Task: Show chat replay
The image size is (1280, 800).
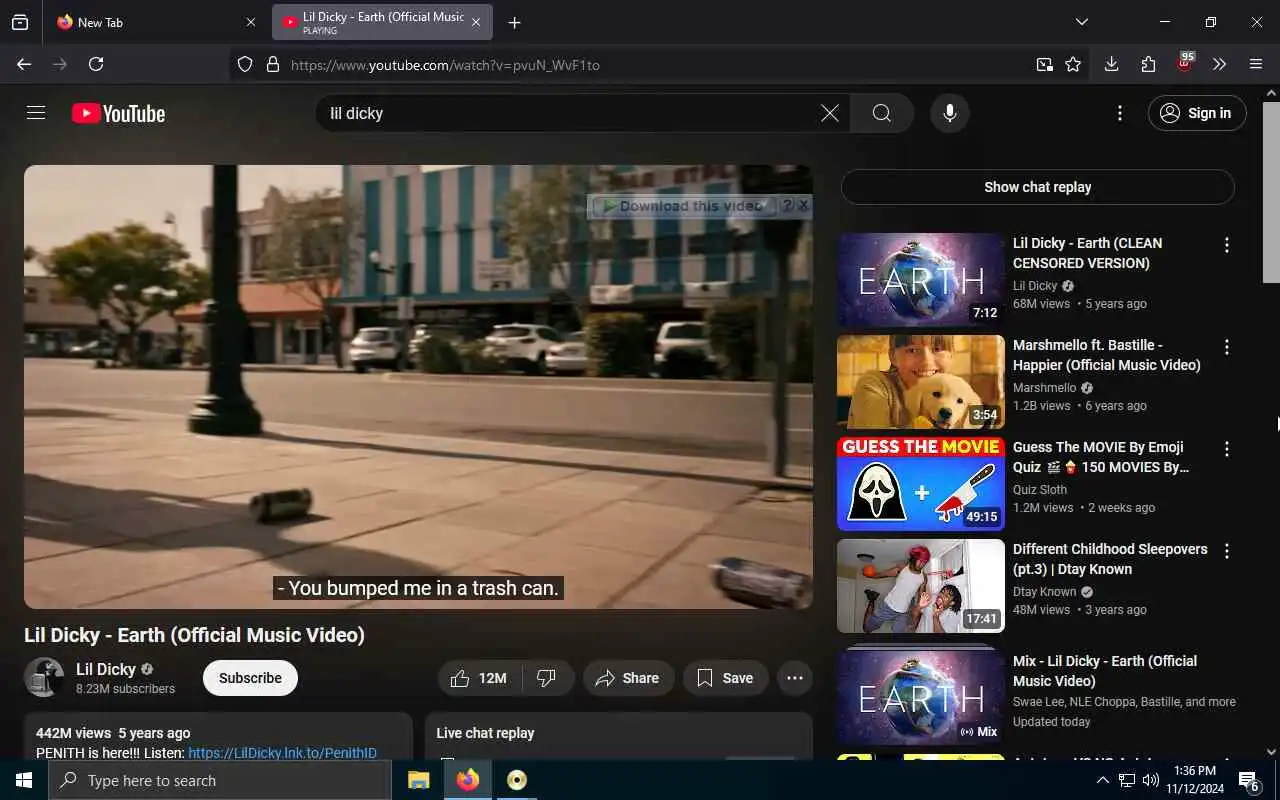Action: coord(1037,187)
